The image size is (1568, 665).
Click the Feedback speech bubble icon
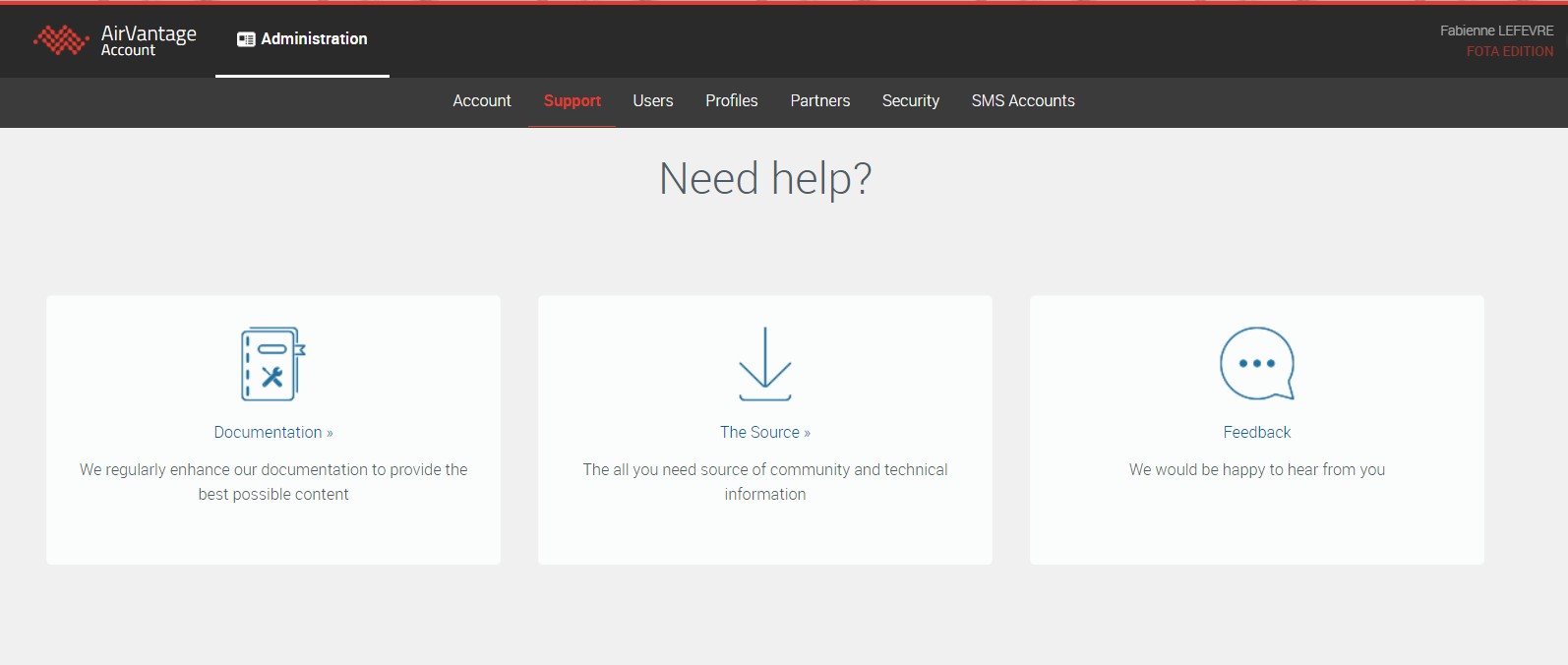1257,364
